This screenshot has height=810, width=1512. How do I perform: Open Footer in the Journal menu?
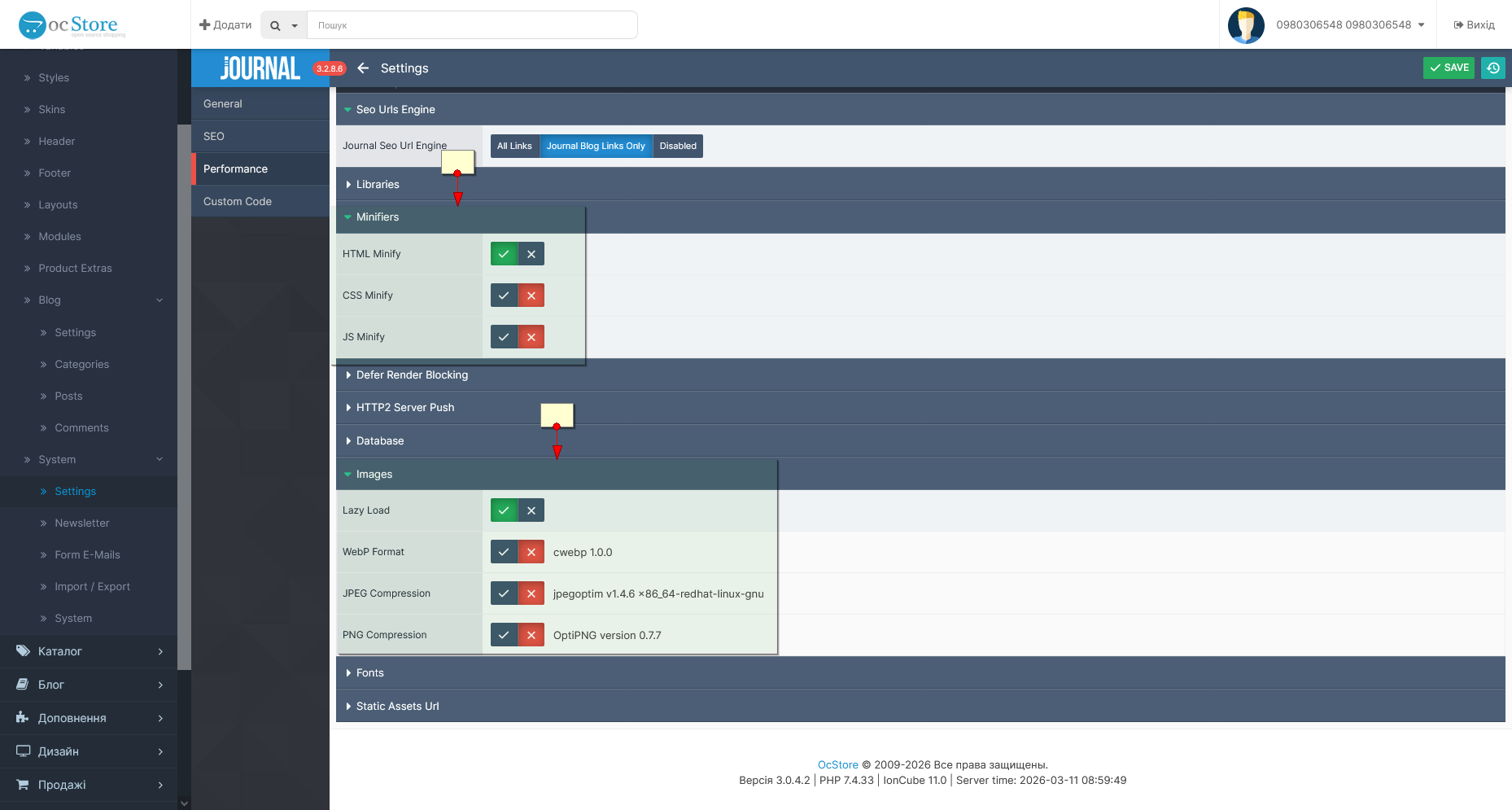[x=55, y=173]
